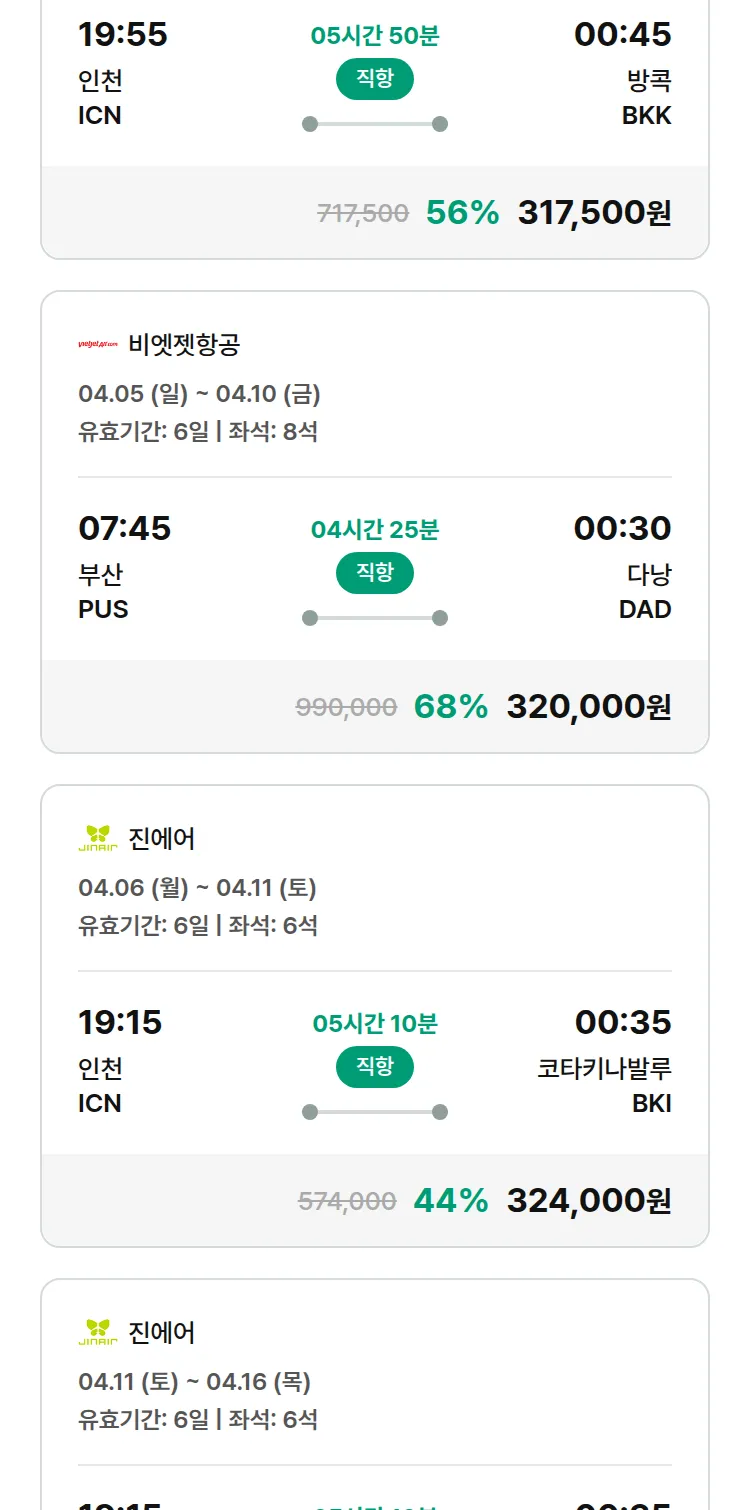Viewport: 750px width, 1510px height.
Task: Tap the 직항 badge on the Bangkok flight
Action: coord(375,80)
